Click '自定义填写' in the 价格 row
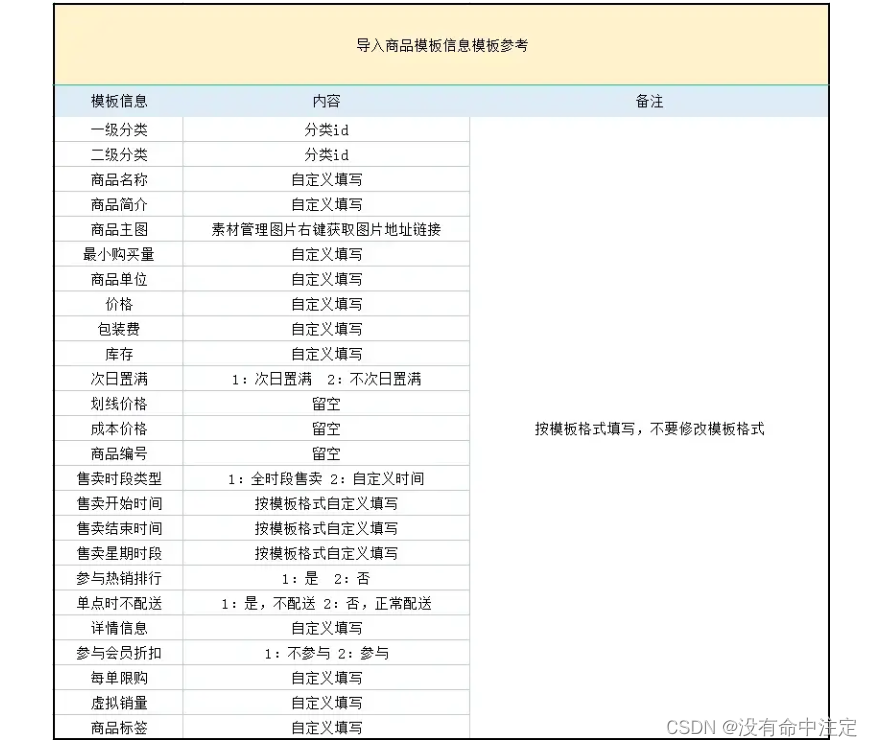Viewport: 872px width, 746px height. 326,304
